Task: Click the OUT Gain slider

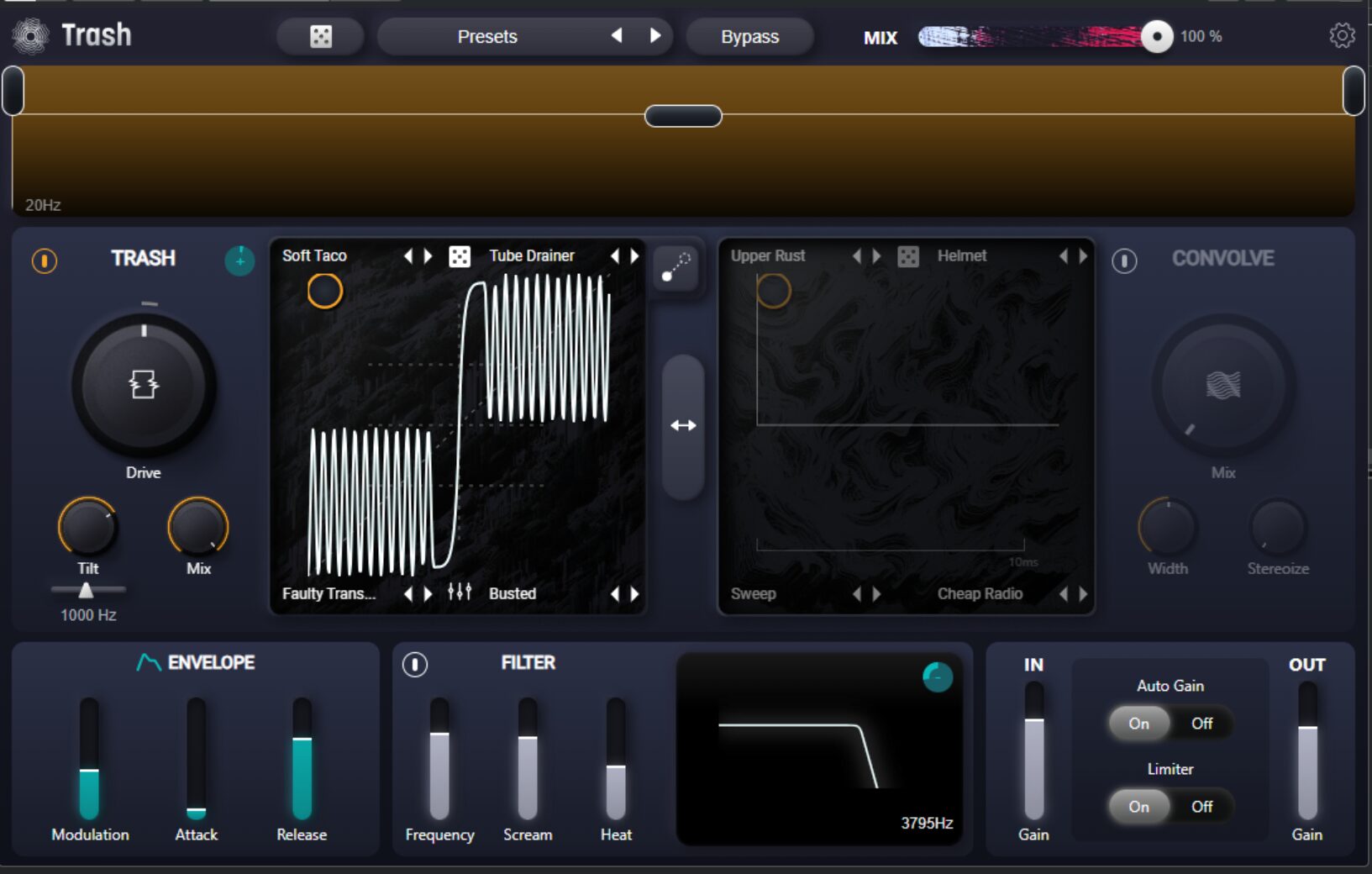Action: click(x=1307, y=750)
